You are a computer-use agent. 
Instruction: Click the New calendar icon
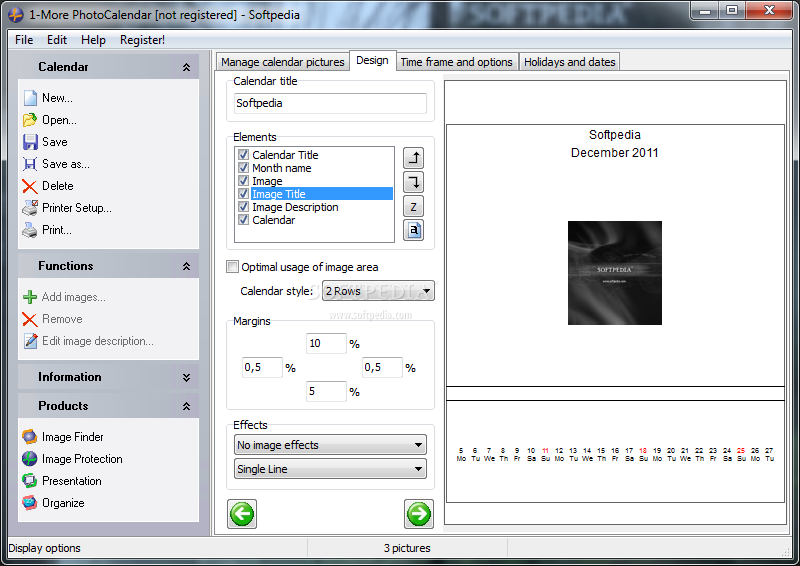coord(30,98)
